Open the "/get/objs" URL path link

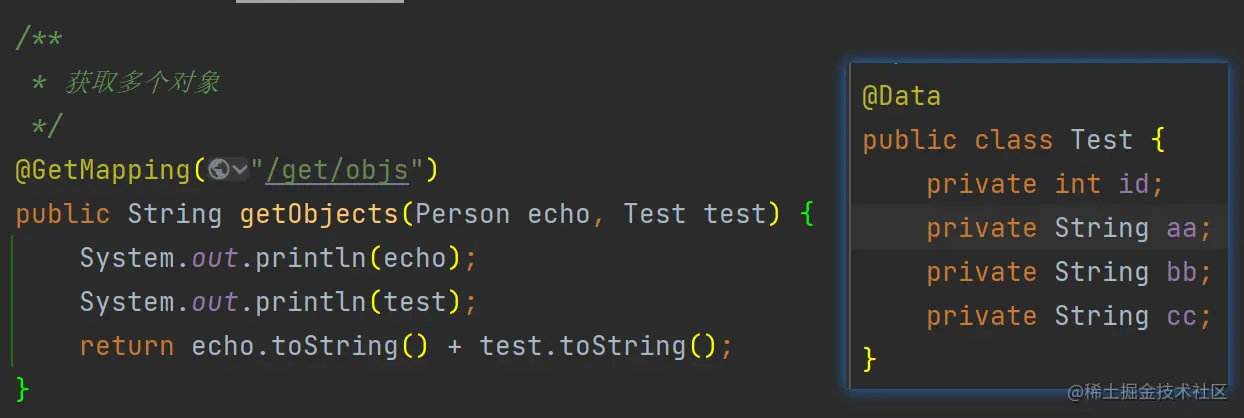[x=337, y=170]
